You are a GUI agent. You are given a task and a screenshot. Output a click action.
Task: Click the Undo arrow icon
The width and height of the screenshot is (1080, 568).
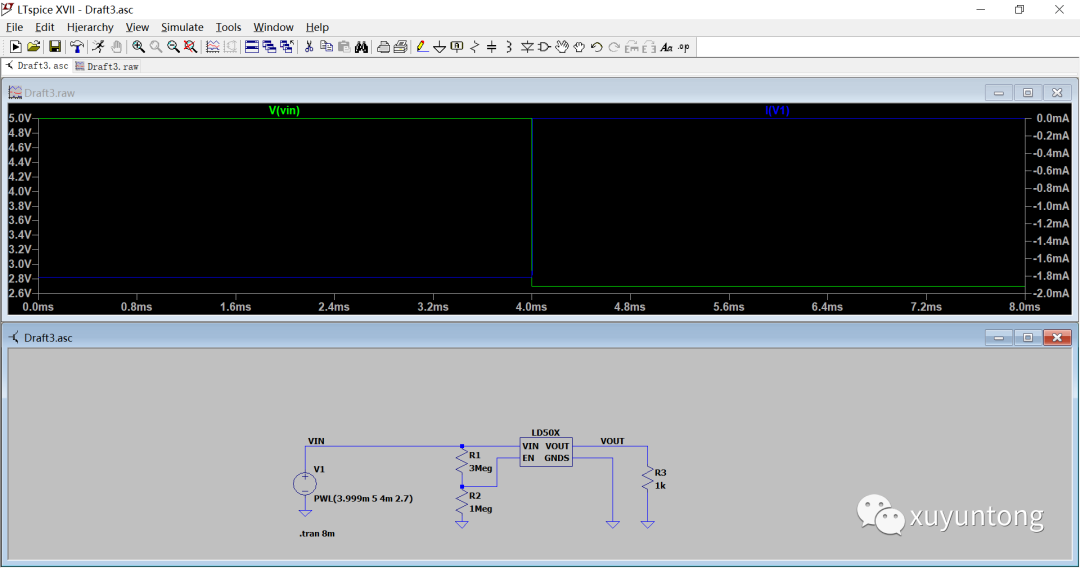pos(597,47)
